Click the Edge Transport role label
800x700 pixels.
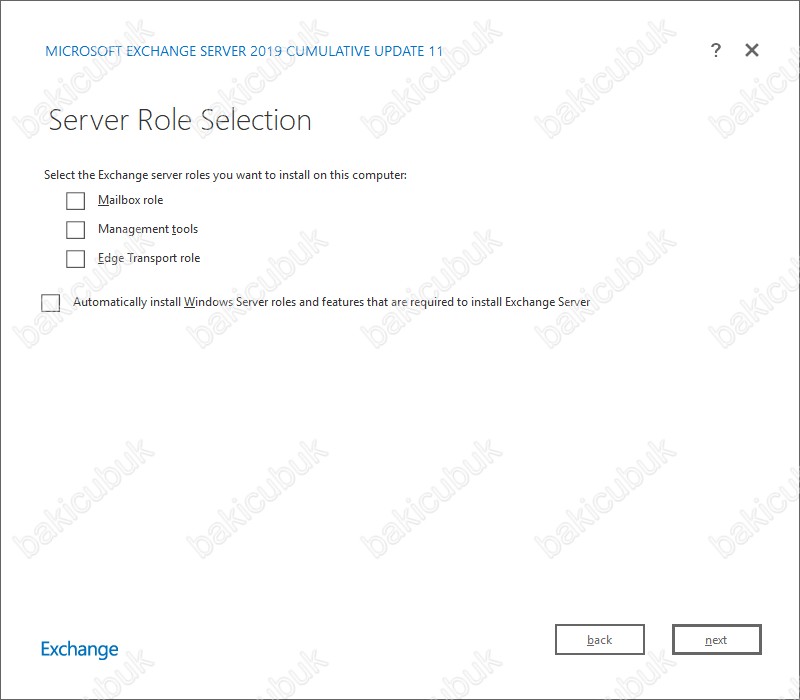click(149, 258)
